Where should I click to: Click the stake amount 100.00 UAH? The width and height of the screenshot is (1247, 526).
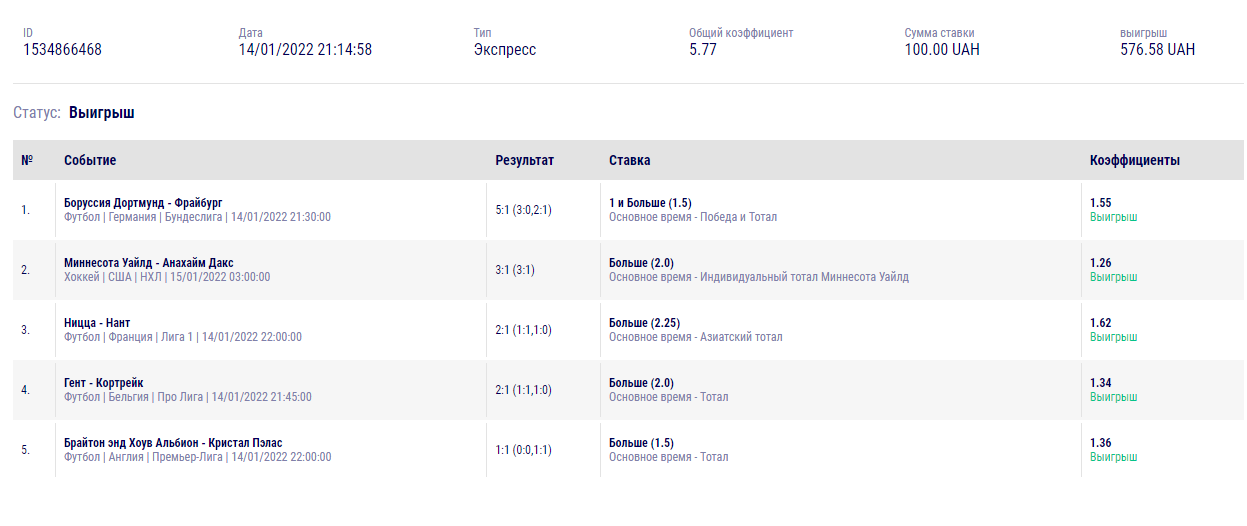(x=942, y=50)
